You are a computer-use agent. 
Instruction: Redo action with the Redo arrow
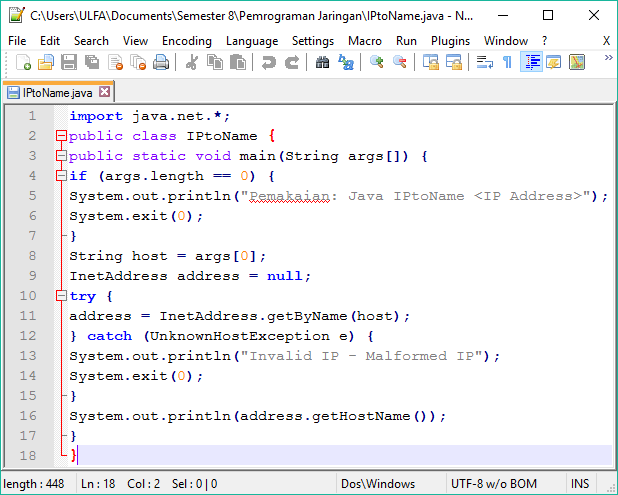292,62
